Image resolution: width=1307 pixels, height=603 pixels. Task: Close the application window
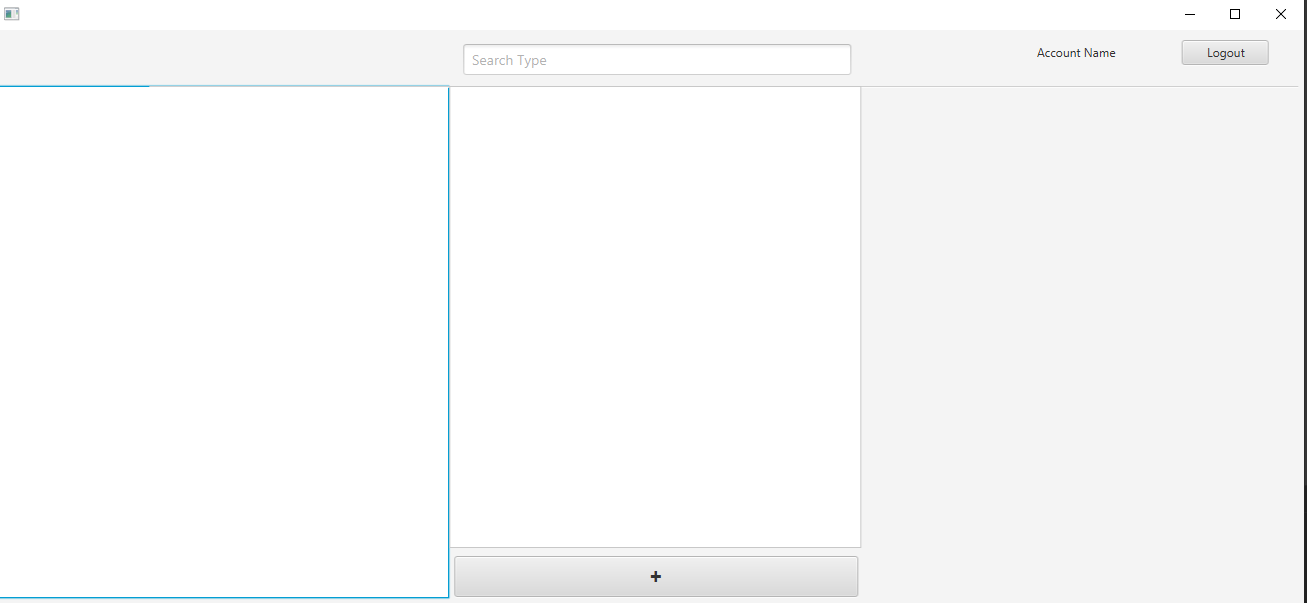pyautogui.click(x=1281, y=14)
